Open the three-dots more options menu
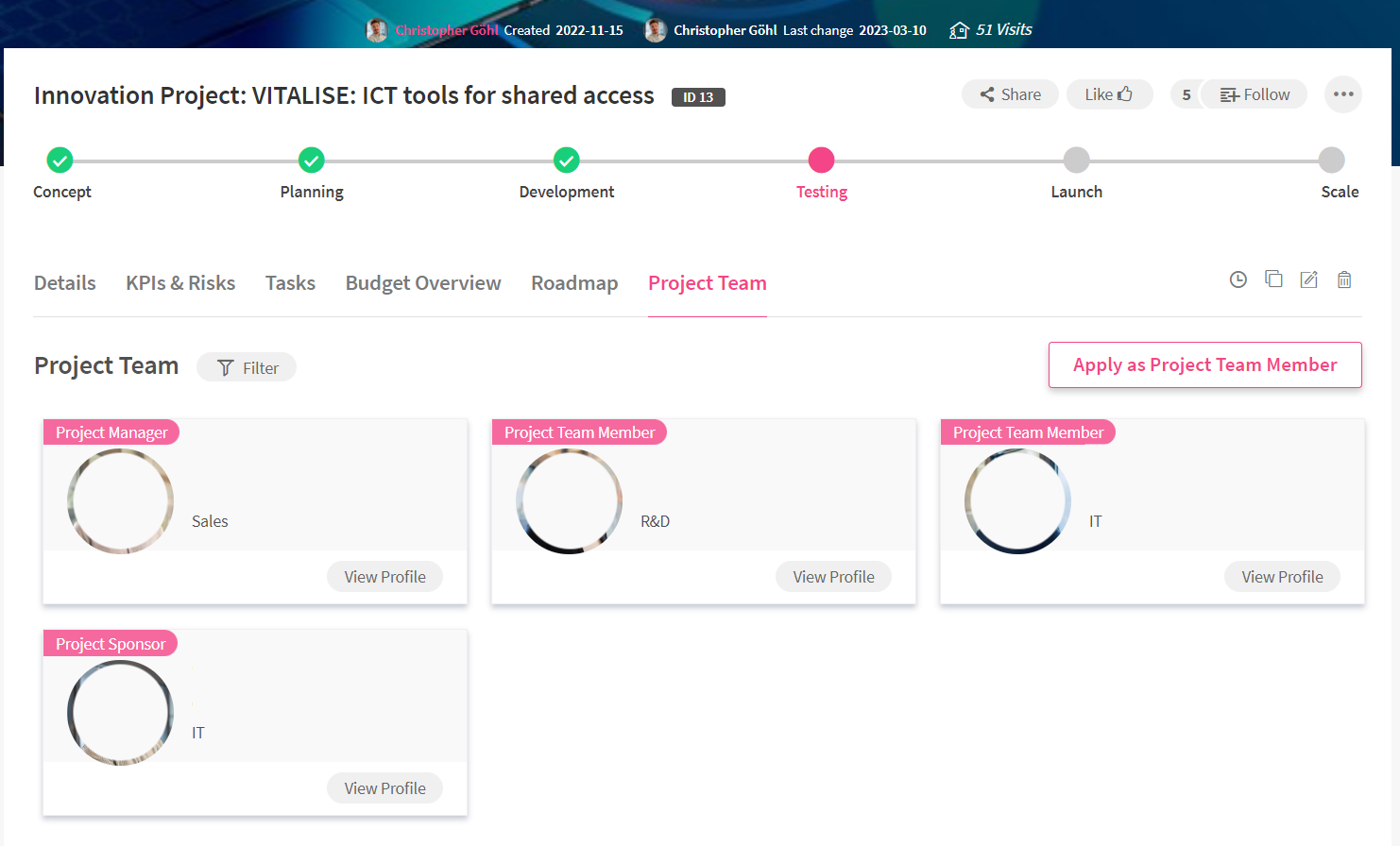 [x=1343, y=94]
